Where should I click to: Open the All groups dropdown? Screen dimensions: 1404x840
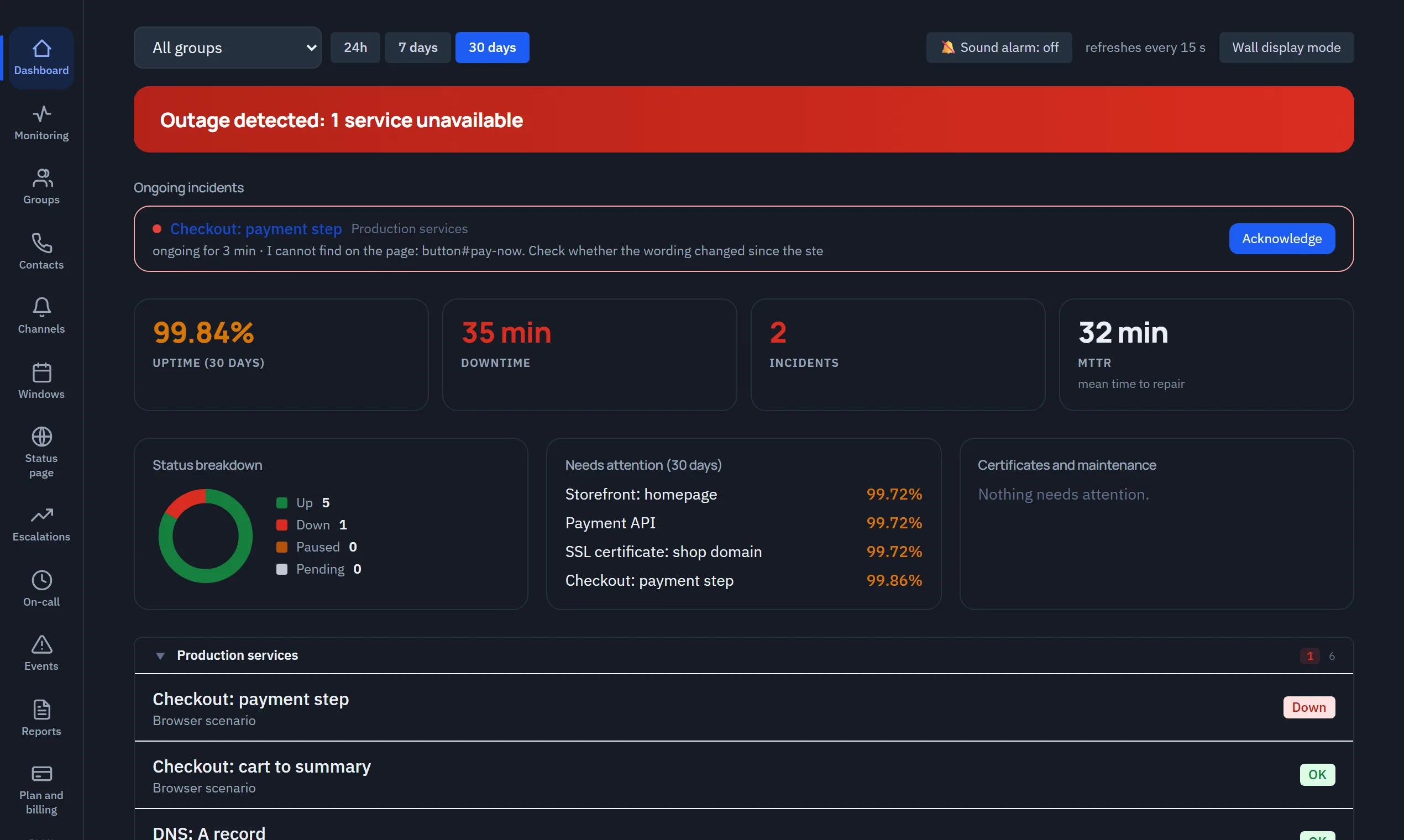click(228, 48)
